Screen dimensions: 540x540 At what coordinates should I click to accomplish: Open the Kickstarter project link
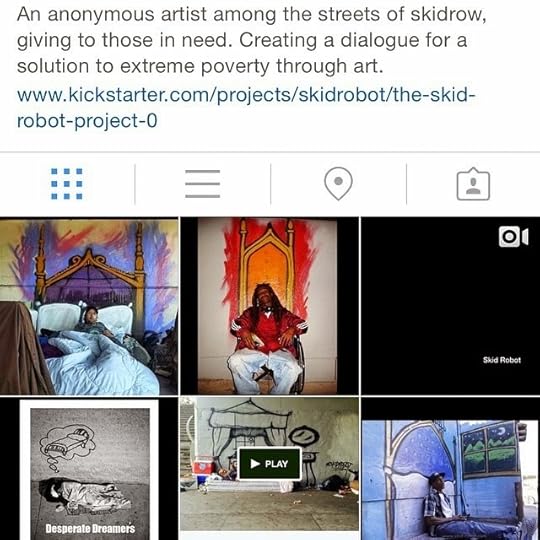pos(246,107)
